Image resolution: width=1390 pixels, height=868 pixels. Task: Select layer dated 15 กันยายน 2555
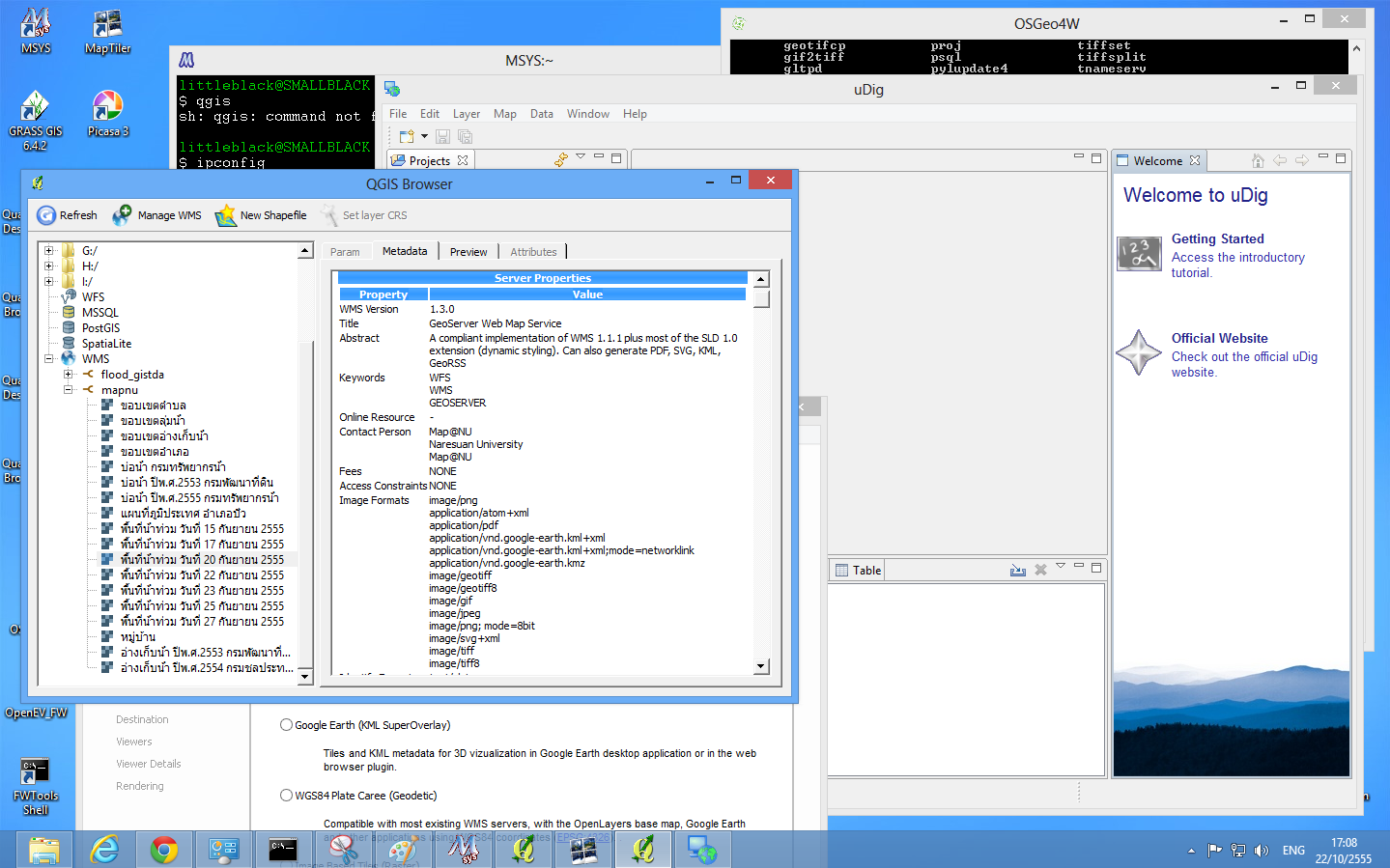point(202,529)
